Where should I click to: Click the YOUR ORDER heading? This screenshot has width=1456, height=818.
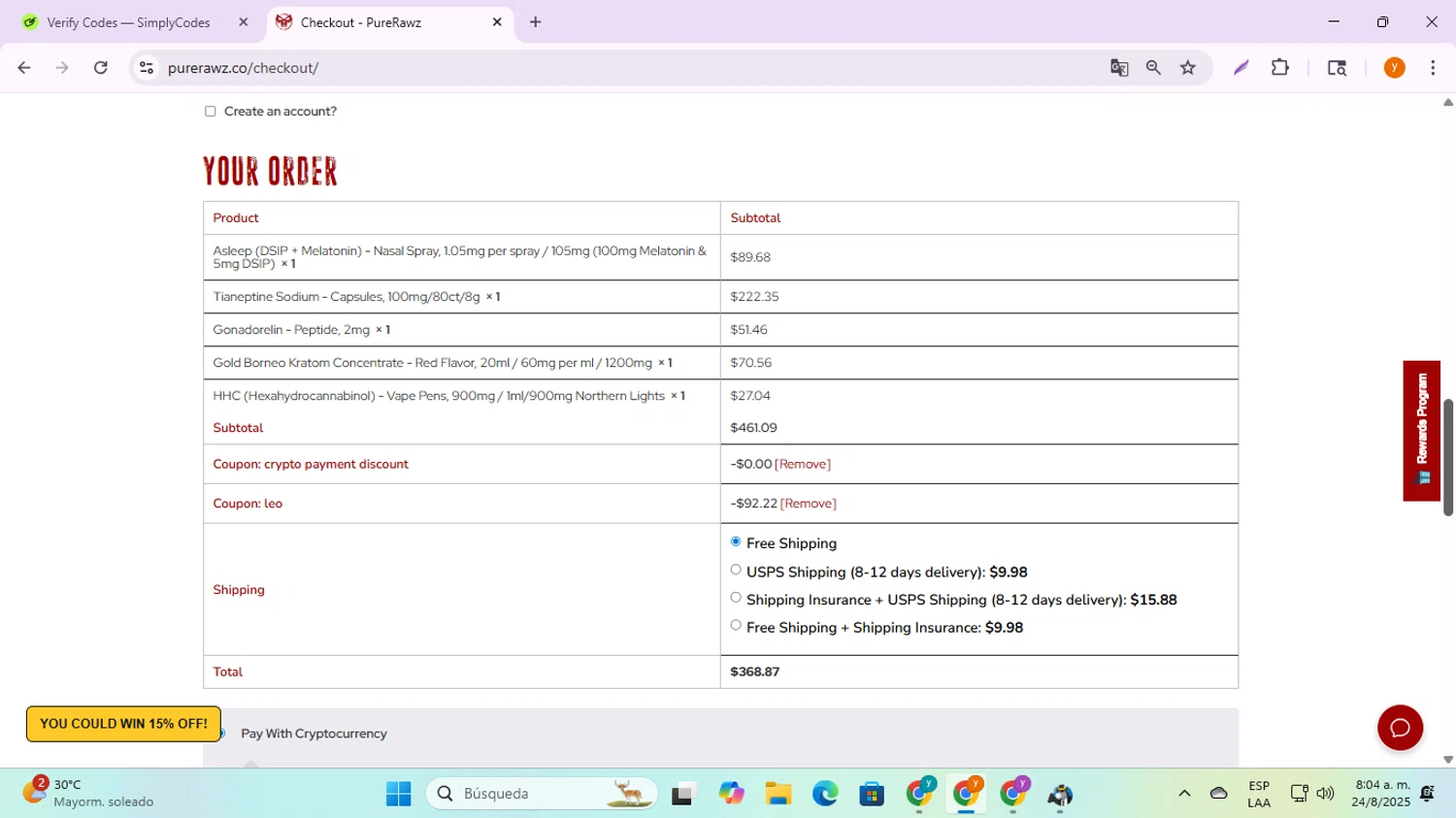[x=270, y=171]
